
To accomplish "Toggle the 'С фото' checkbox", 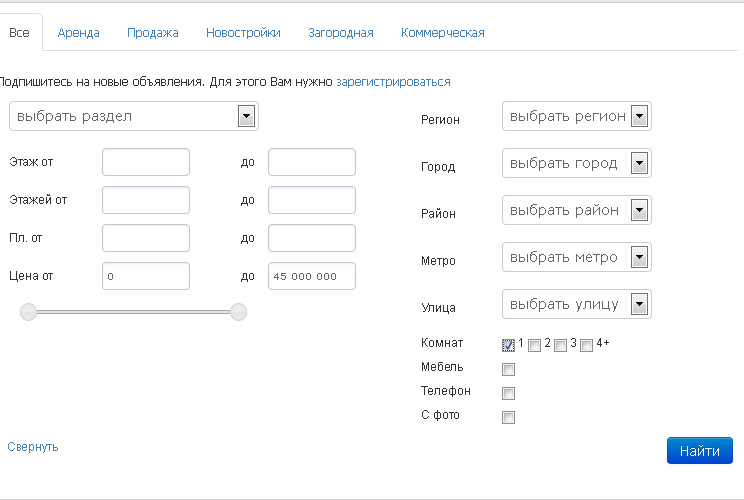I will (x=508, y=417).
